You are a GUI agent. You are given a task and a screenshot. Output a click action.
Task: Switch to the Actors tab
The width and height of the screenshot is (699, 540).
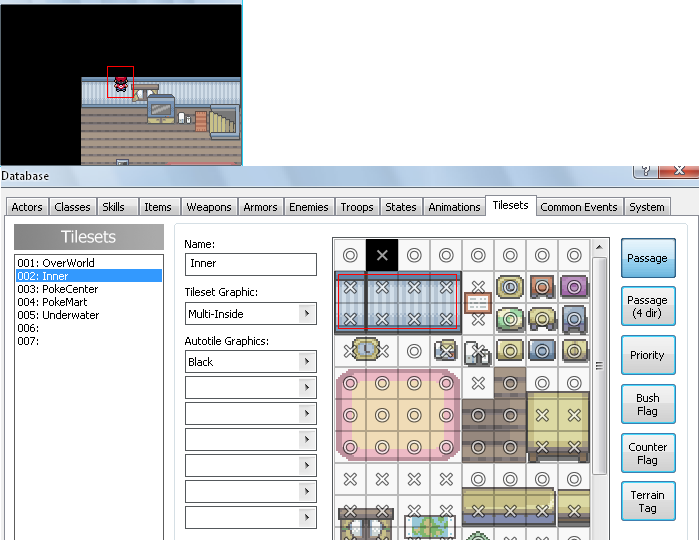[x=27, y=207]
